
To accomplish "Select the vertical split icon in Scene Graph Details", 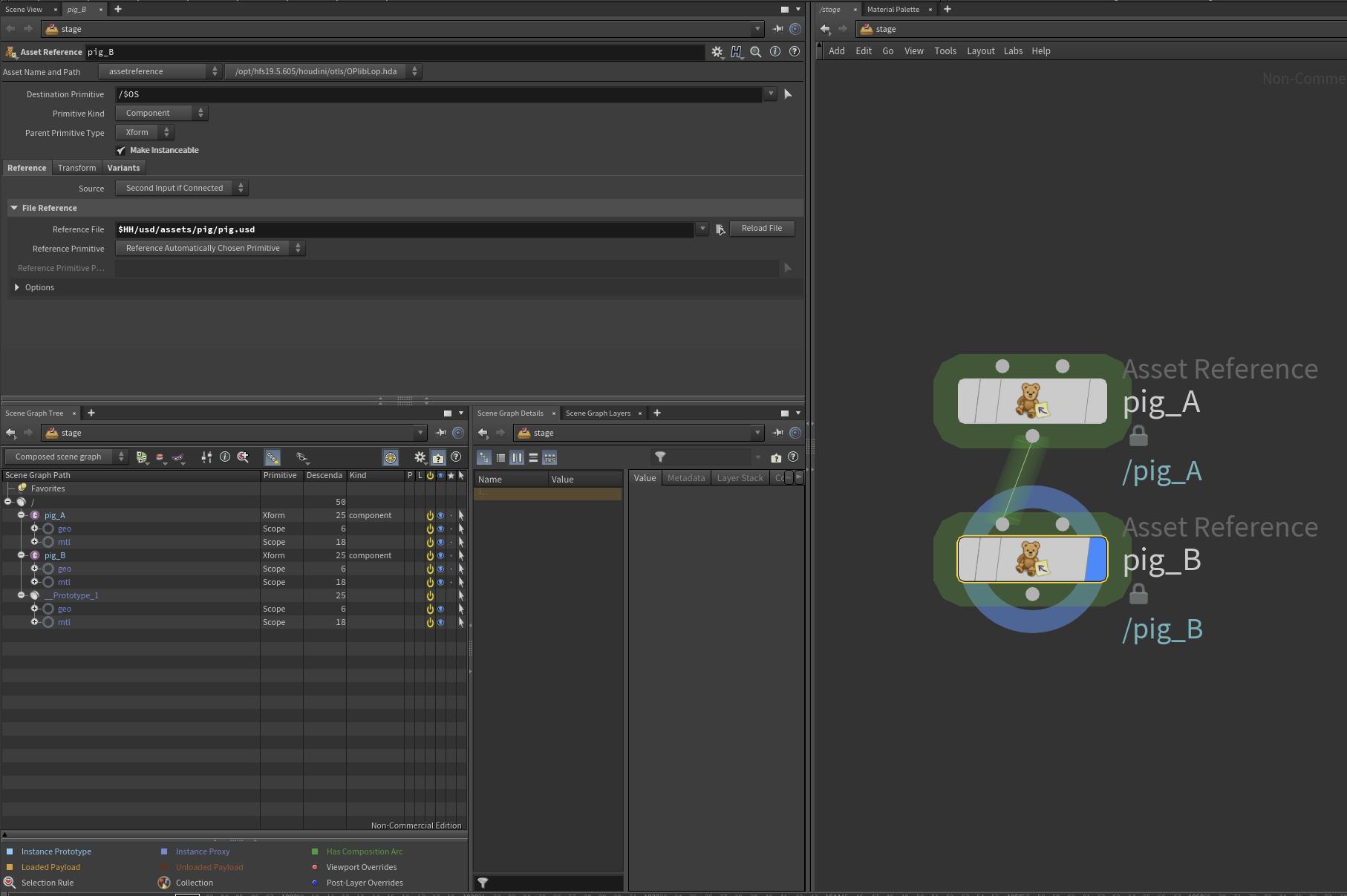I will point(517,457).
